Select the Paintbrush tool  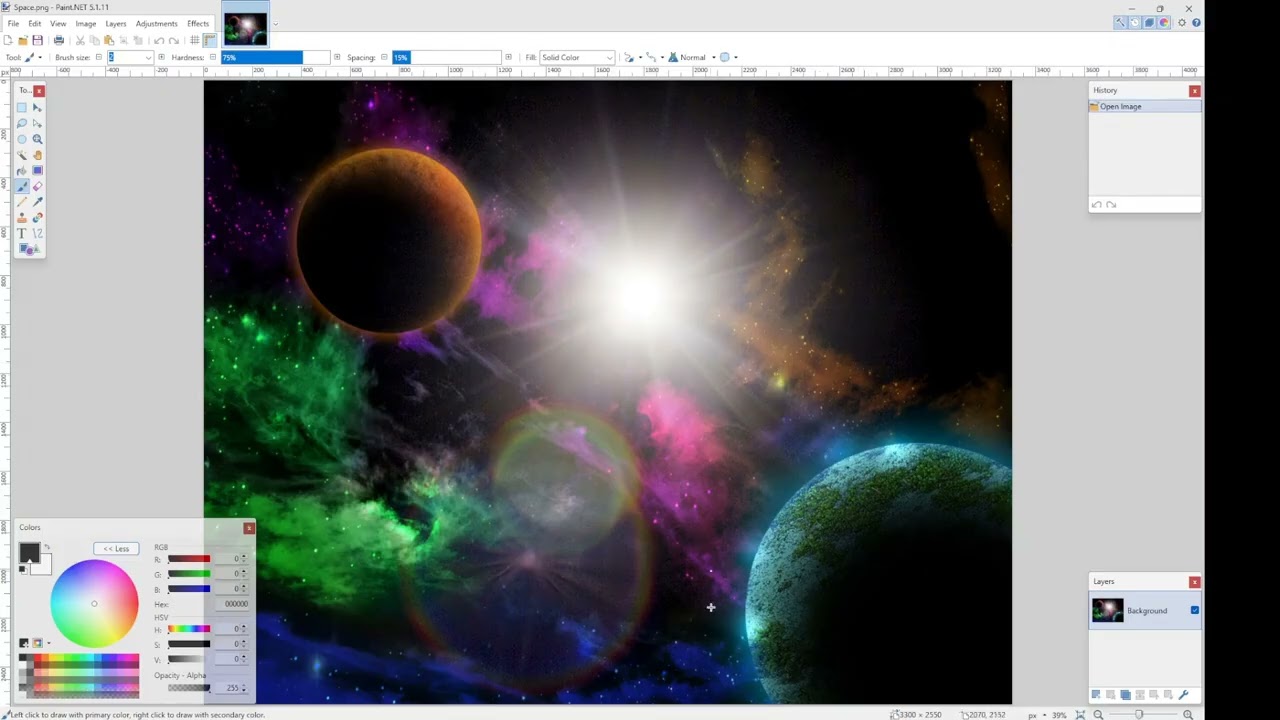(x=22, y=186)
